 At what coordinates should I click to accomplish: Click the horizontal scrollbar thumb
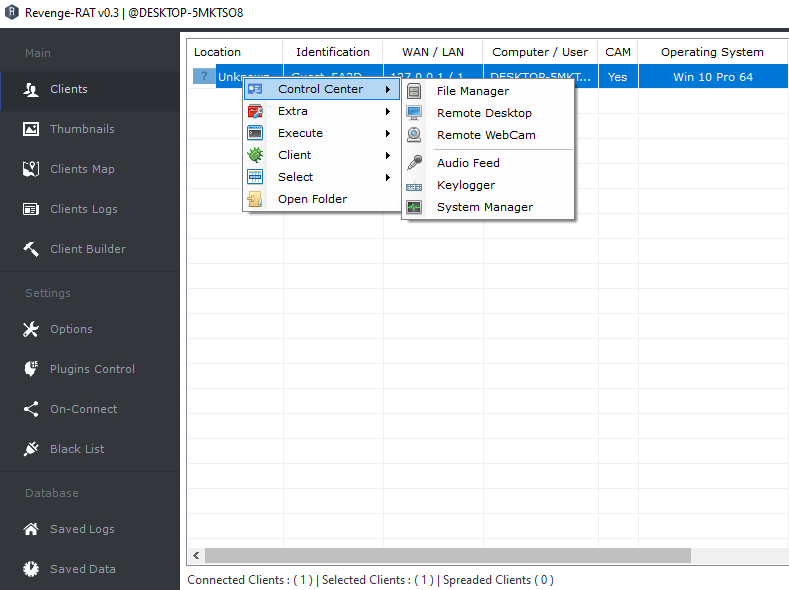pos(448,555)
